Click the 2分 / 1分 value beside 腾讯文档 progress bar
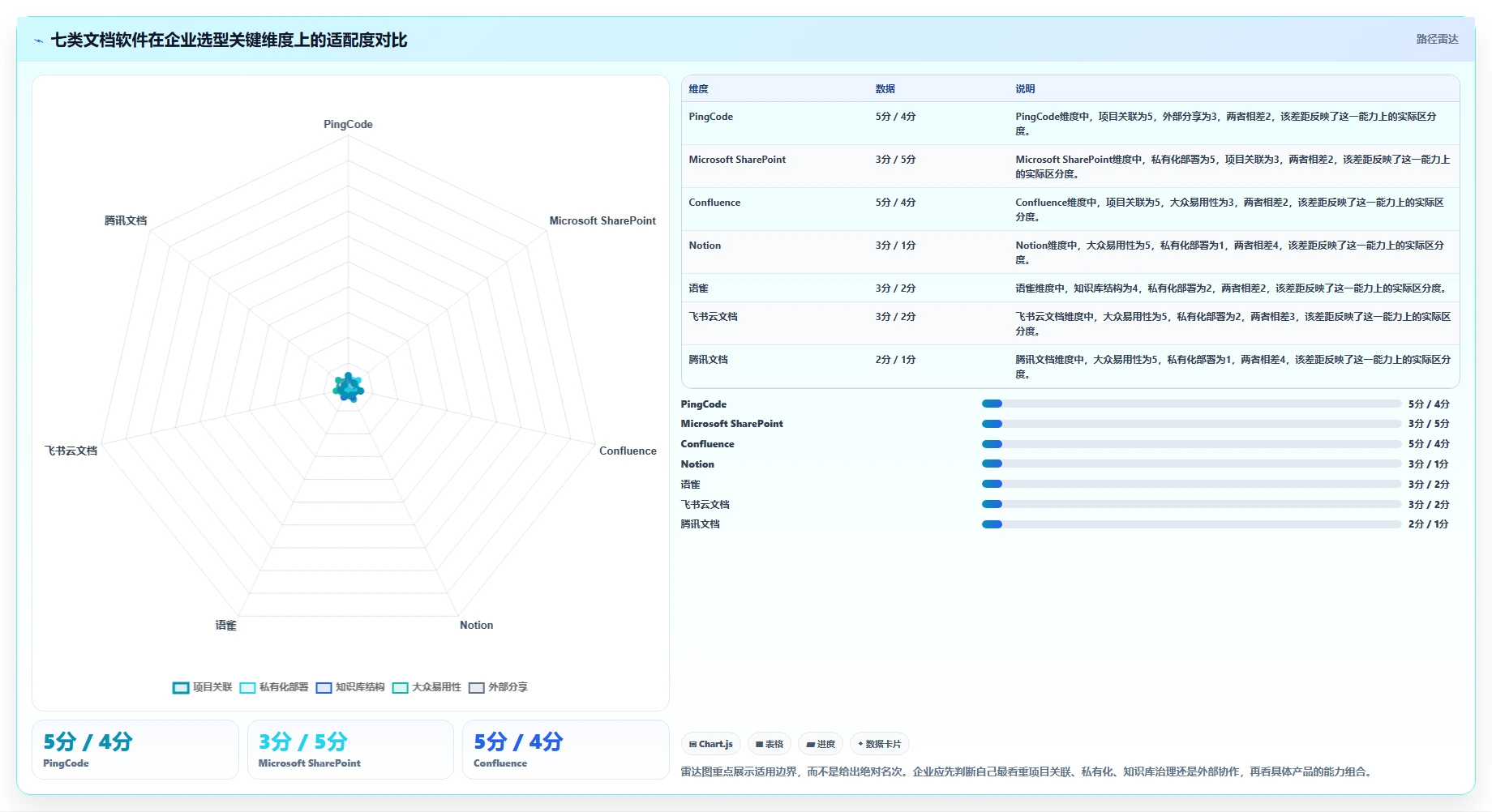The height and width of the screenshot is (812, 1492). [x=1429, y=524]
